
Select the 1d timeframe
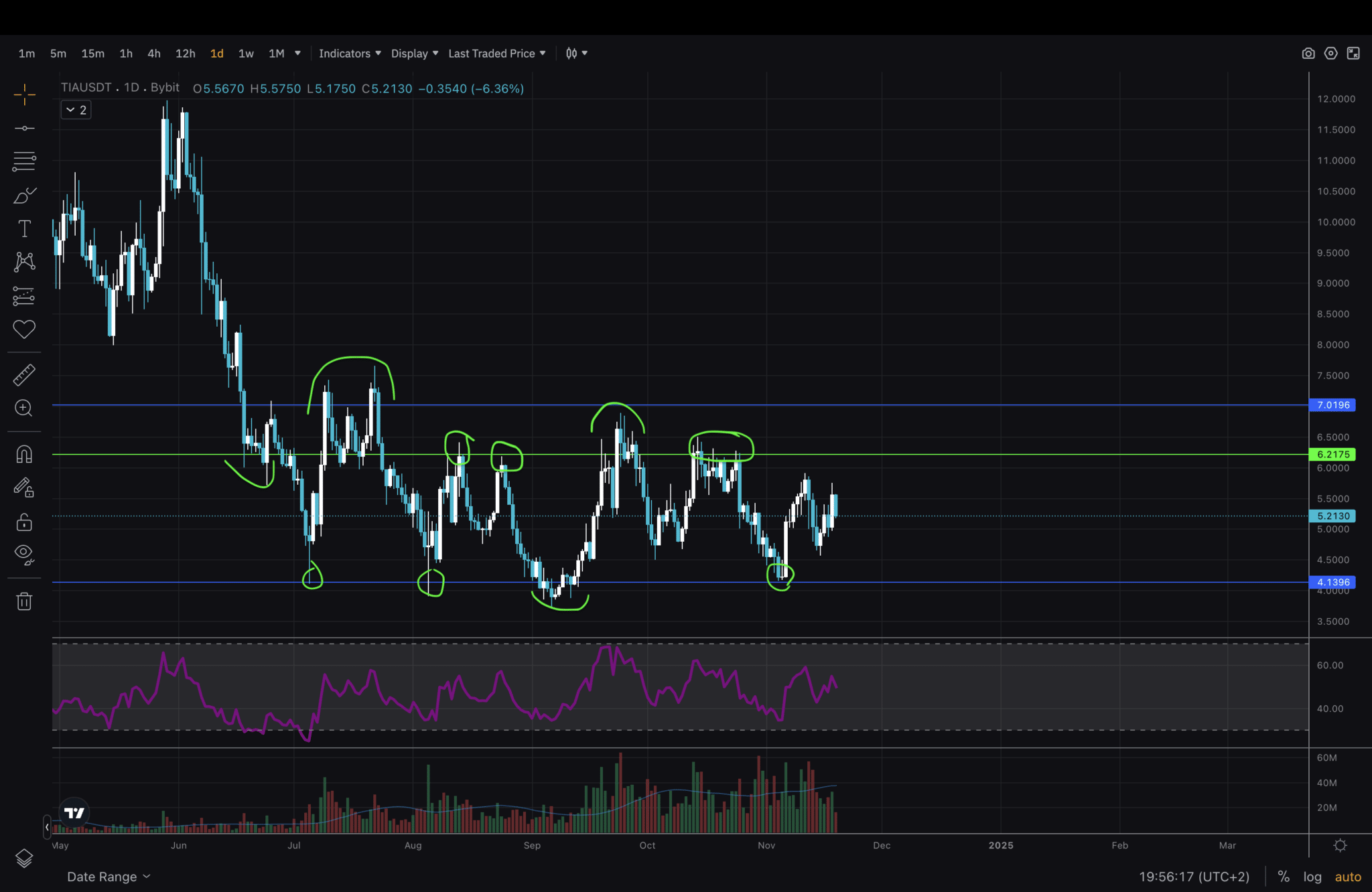(217, 54)
